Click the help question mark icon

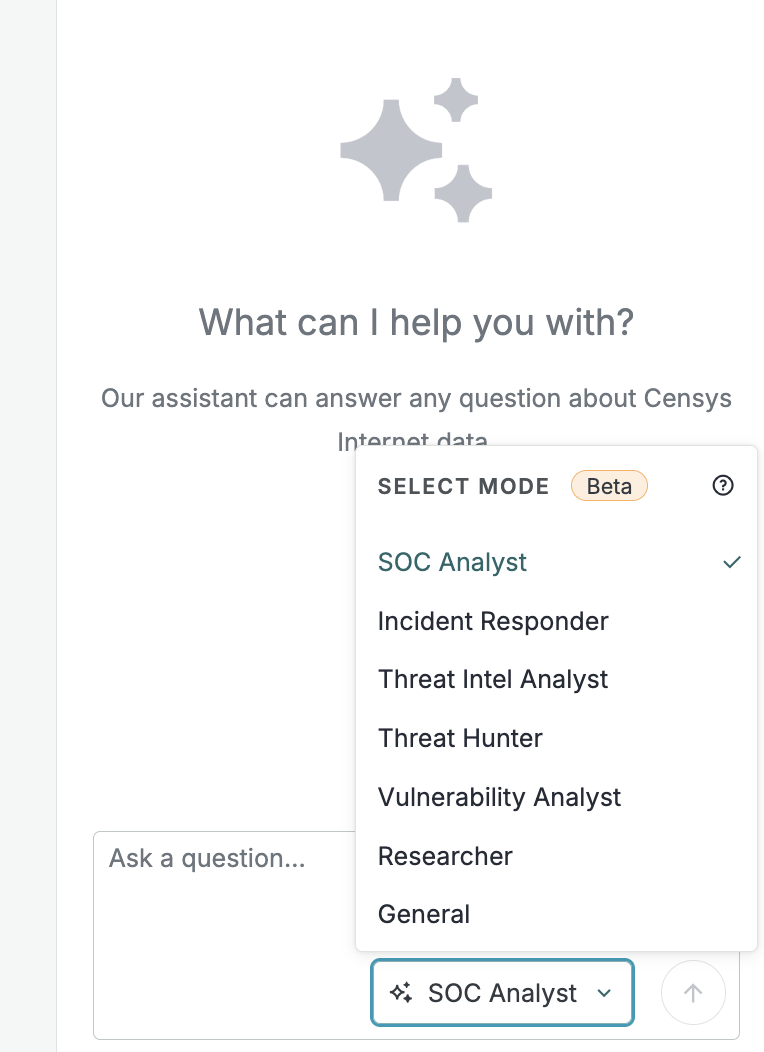click(x=722, y=485)
